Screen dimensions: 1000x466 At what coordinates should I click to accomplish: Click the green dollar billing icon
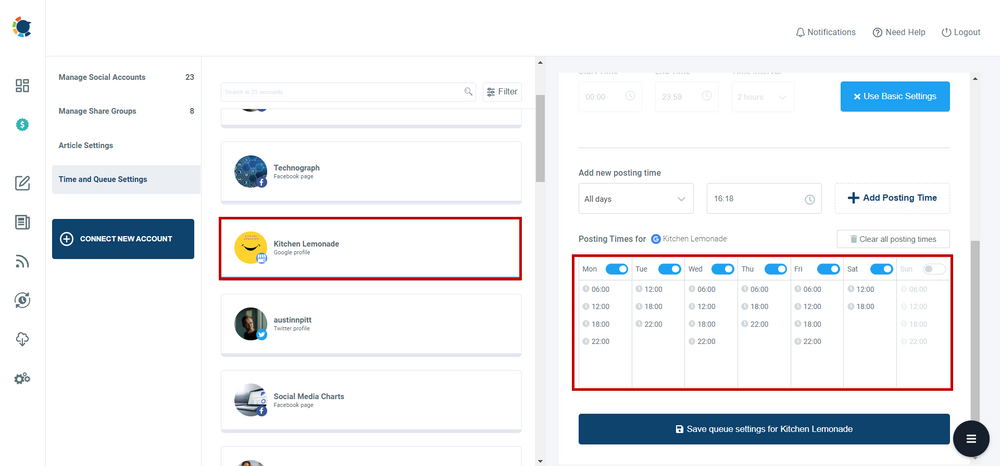click(x=22, y=125)
